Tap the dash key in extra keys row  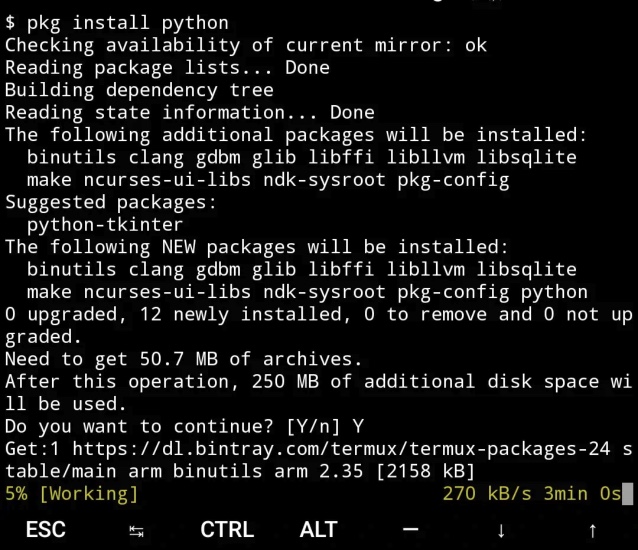[x=409, y=530]
